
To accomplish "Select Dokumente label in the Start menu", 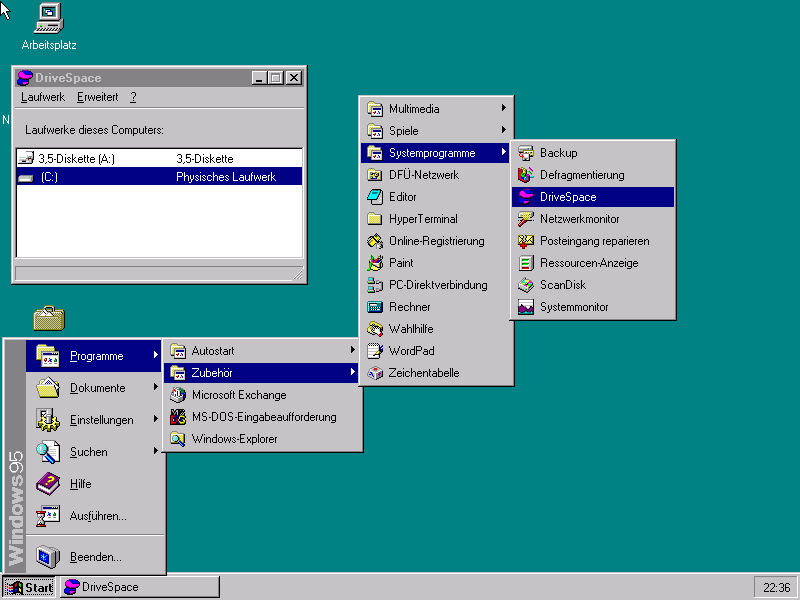I will coord(97,388).
